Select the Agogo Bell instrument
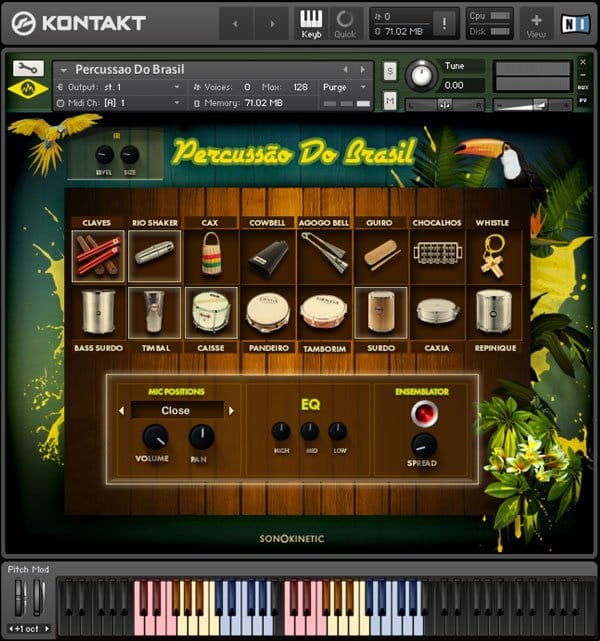Screen dimensions: 600x641 [x=324, y=256]
